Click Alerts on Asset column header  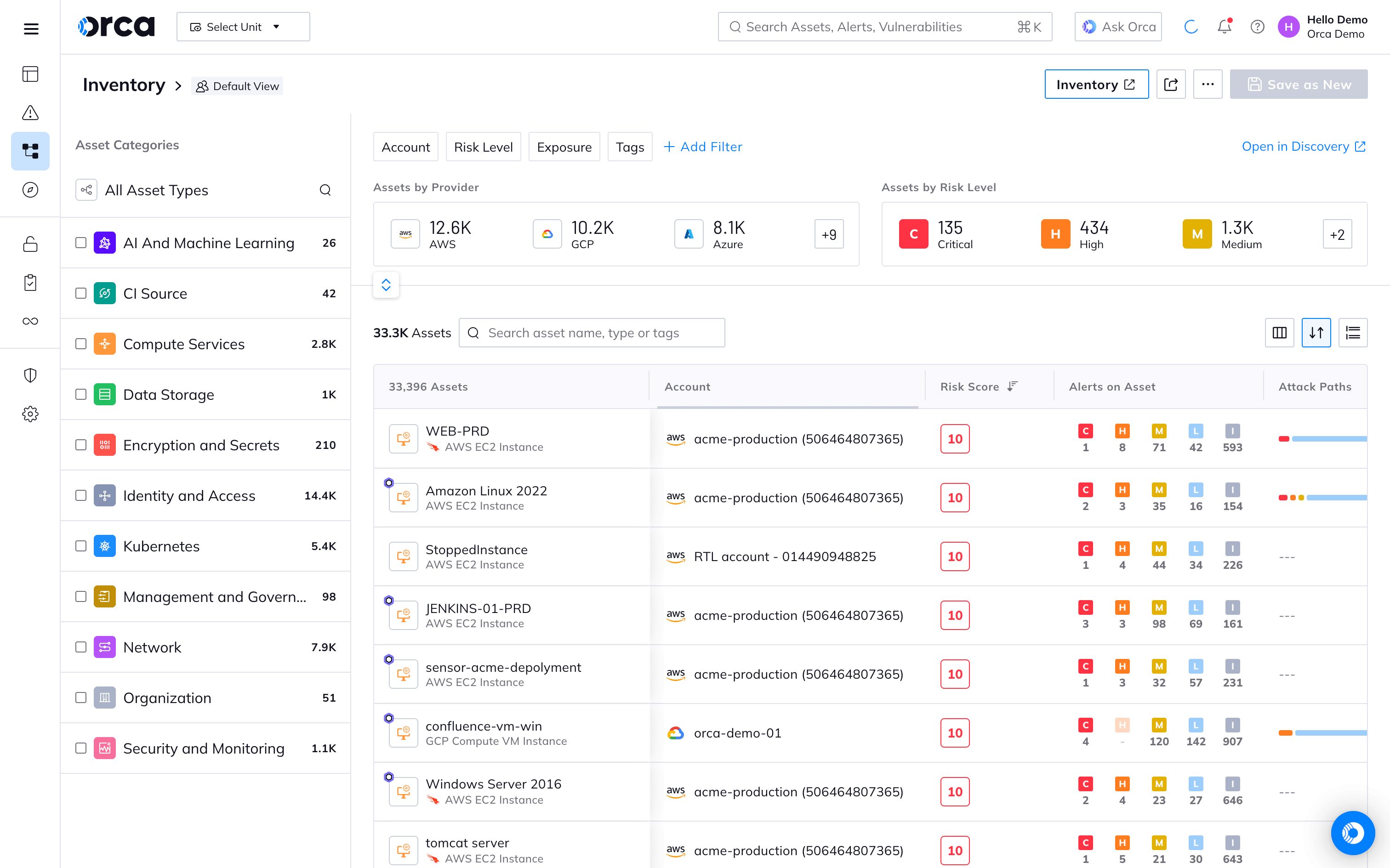tap(1111, 386)
